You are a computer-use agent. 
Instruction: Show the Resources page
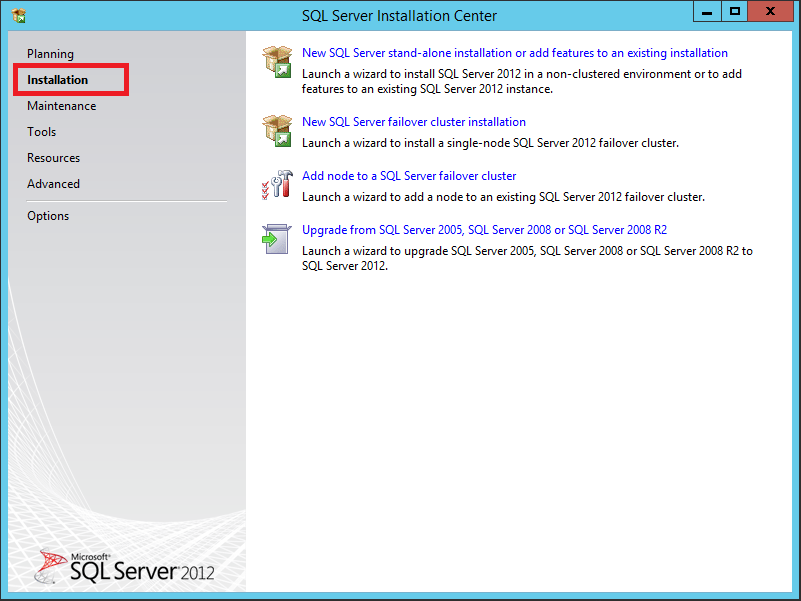point(54,158)
